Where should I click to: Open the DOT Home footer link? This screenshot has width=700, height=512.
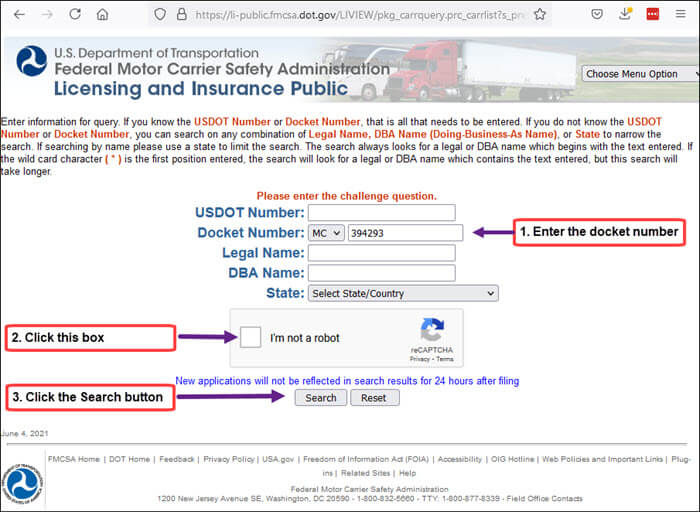point(129,459)
